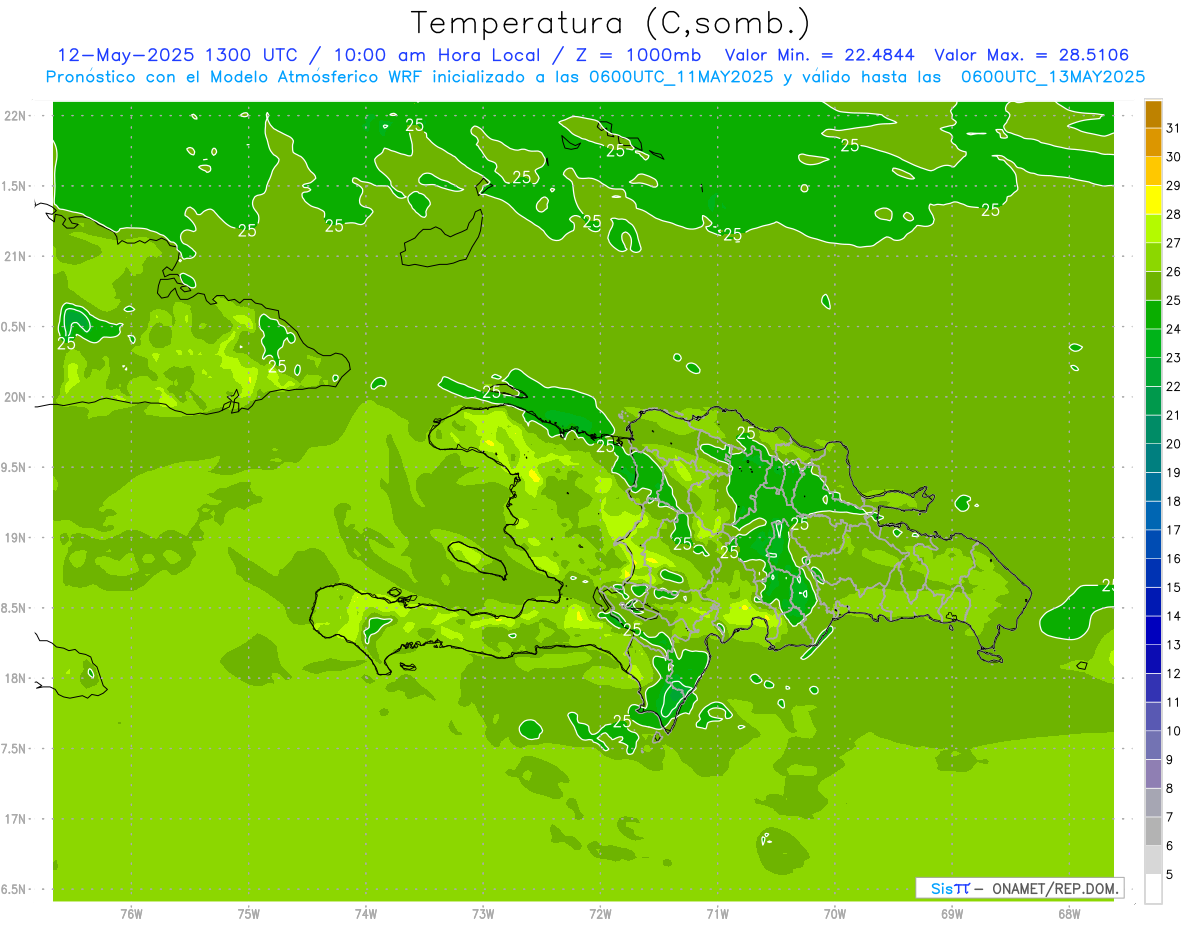Image resolution: width=1200 pixels, height=927 pixels.
Task: Click the "69W" longitude axis label
Action: [x=952, y=913]
